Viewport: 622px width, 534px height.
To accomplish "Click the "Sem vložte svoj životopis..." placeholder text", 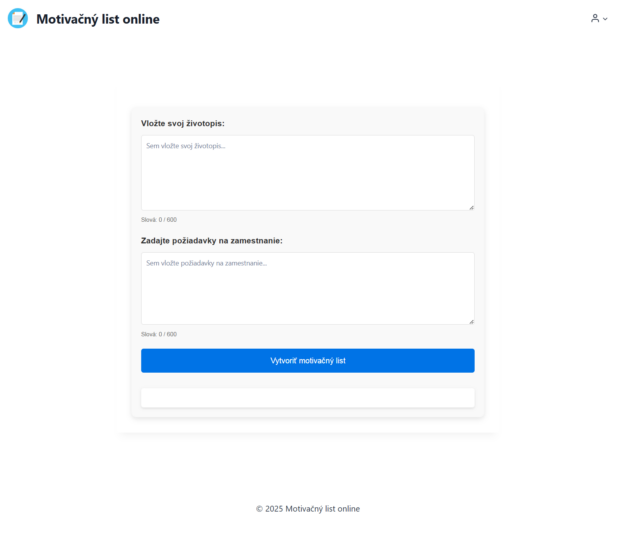I will point(186,146).
